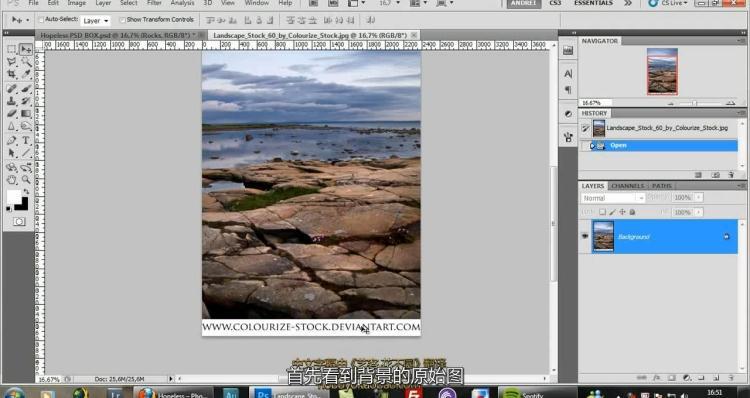This screenshot has height=398, width=750.
Task: Switch to the Channels tab
Action: [x=628, y=186]
